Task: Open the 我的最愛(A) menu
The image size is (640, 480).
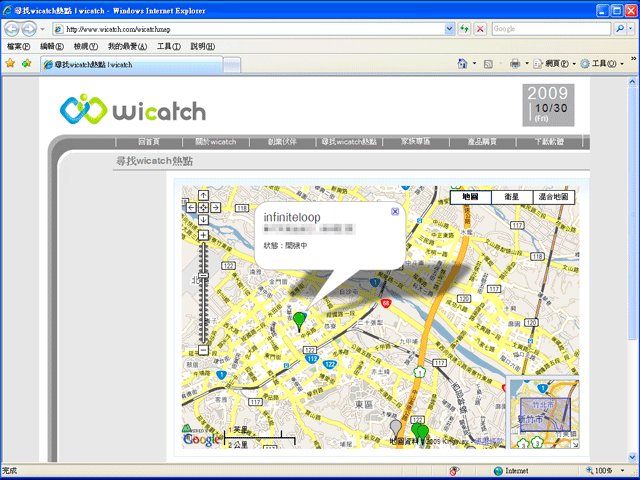Action: (x=127, y=47)
